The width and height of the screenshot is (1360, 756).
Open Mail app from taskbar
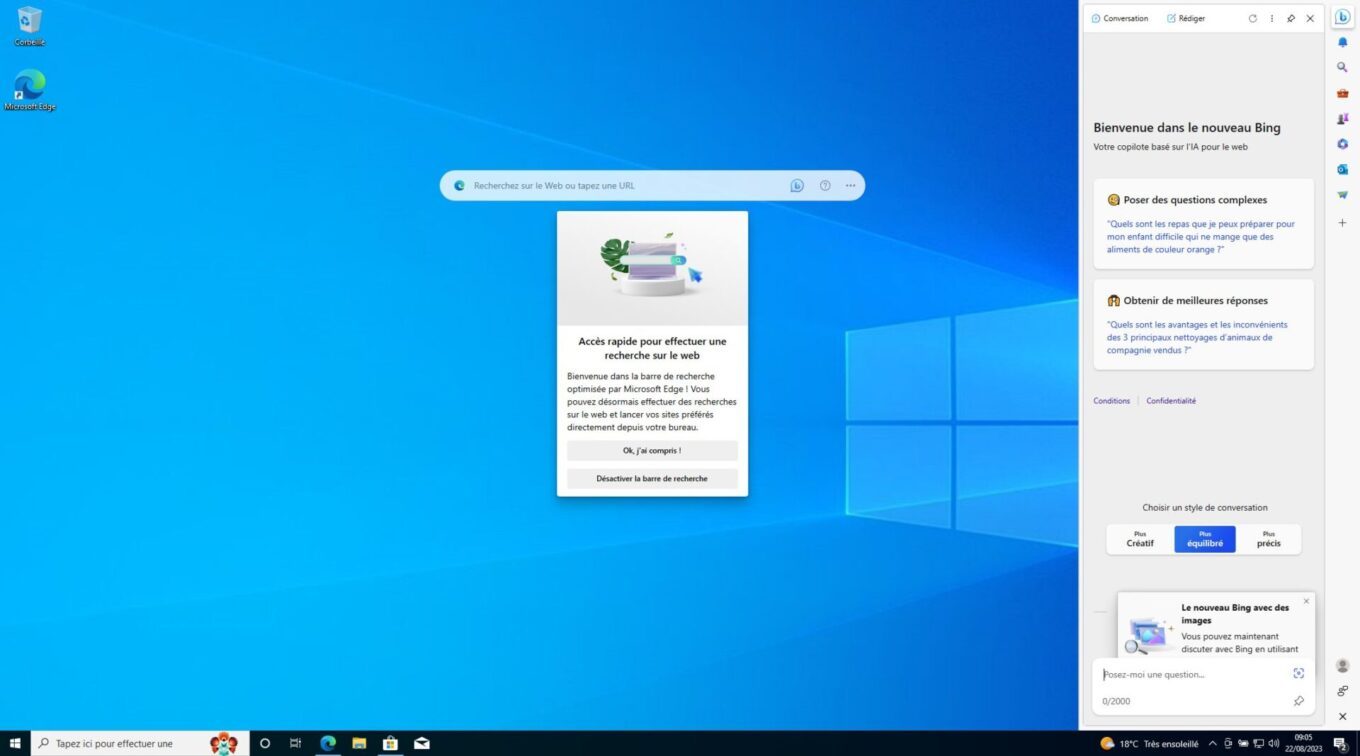[421, 743]
